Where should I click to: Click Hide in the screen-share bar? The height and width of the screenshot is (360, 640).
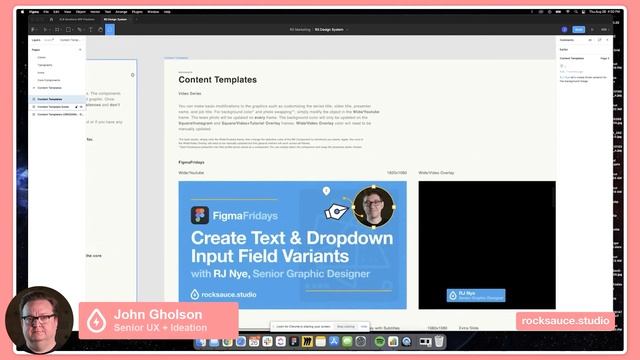pyautogui.click(x=364, y=327)
